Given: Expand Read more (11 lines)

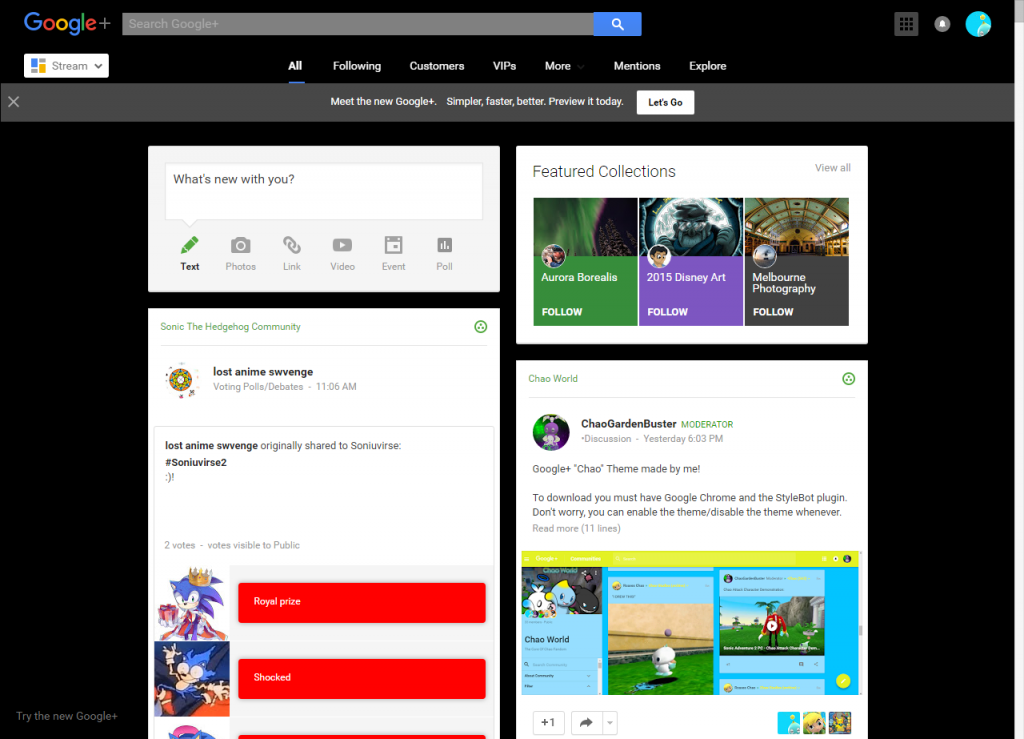Looking at the screenshot, I should pyautogui.click(x=576, y=528).
